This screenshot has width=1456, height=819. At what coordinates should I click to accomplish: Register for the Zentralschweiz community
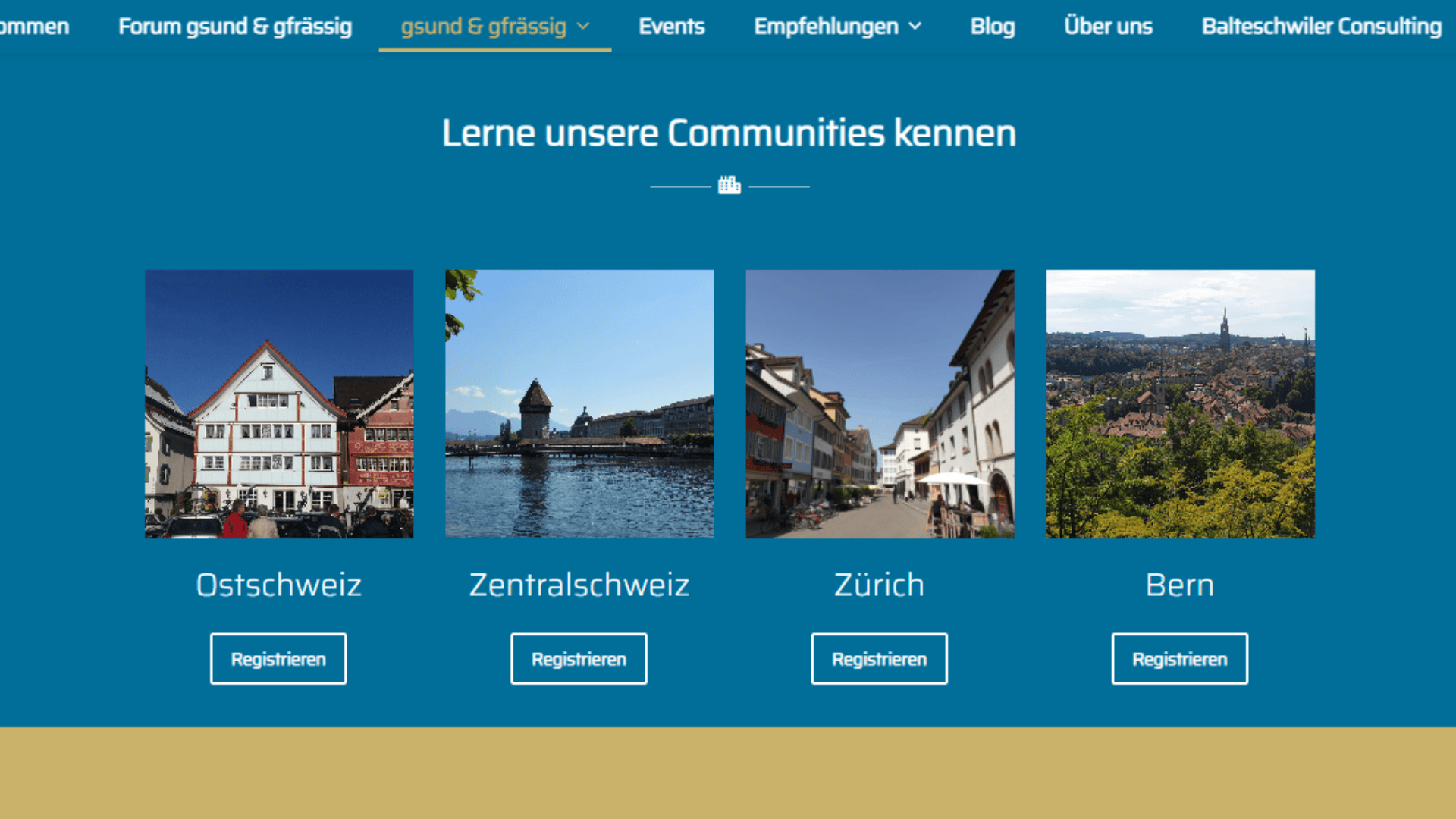[x=579, y=659]
